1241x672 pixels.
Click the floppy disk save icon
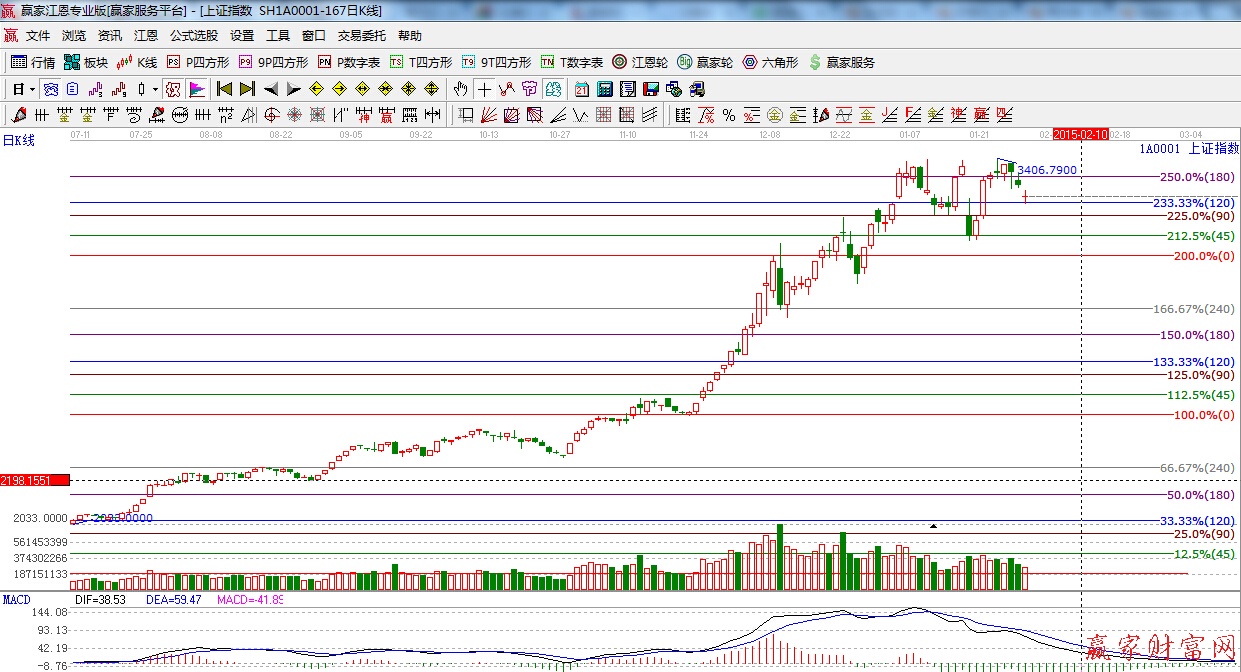pos(650,89)
